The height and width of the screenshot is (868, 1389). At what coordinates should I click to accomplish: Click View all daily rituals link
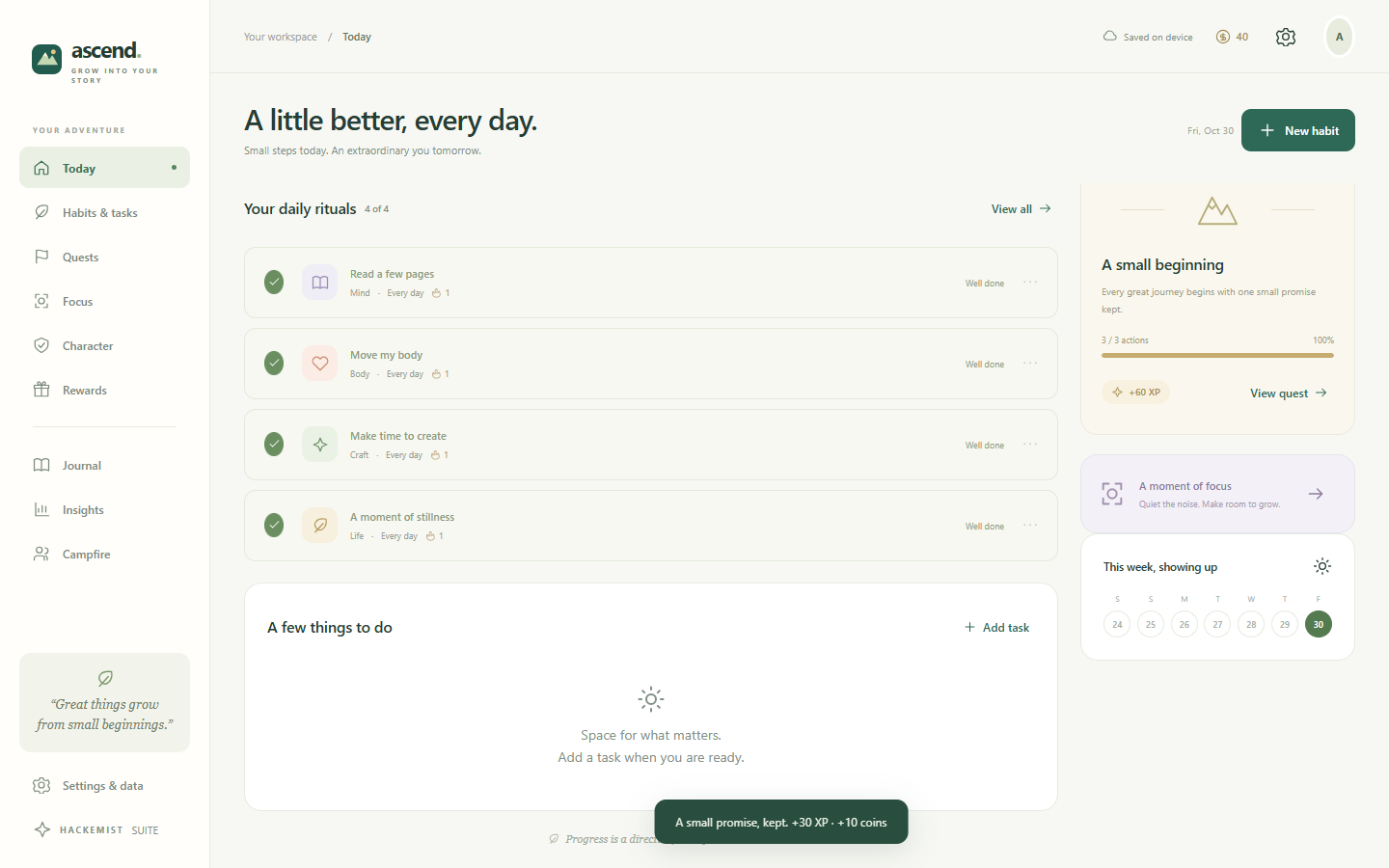(1021, 208)
